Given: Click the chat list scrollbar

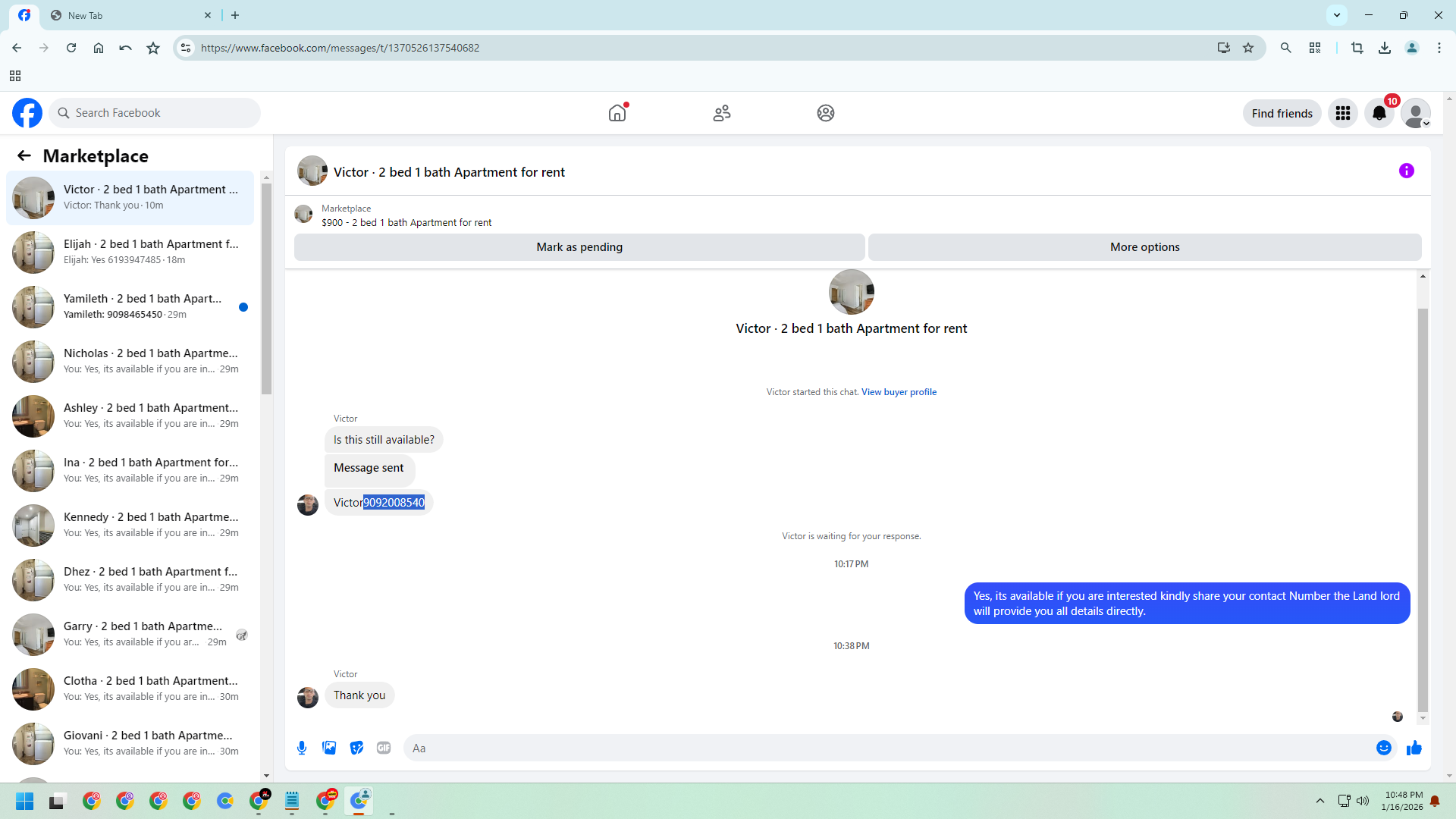Looking at the screenshot, I should pyautogui.click(x=266, y=288).
